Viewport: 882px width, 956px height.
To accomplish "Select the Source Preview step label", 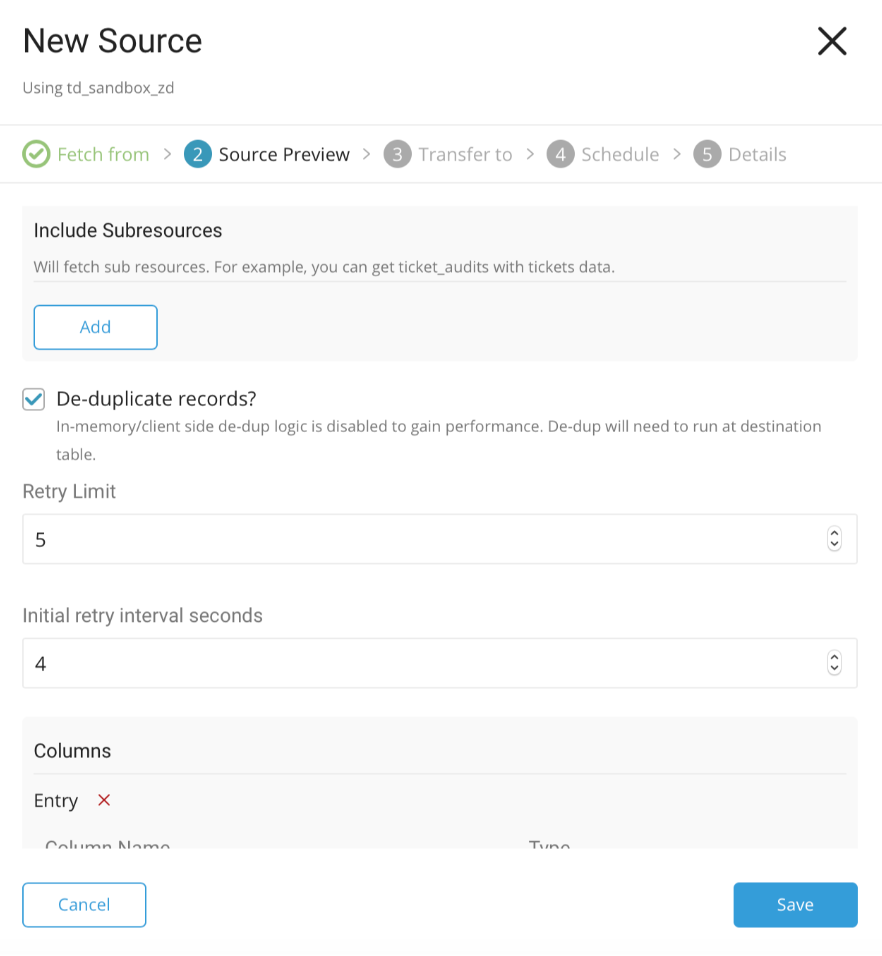I will click(284, 154).
